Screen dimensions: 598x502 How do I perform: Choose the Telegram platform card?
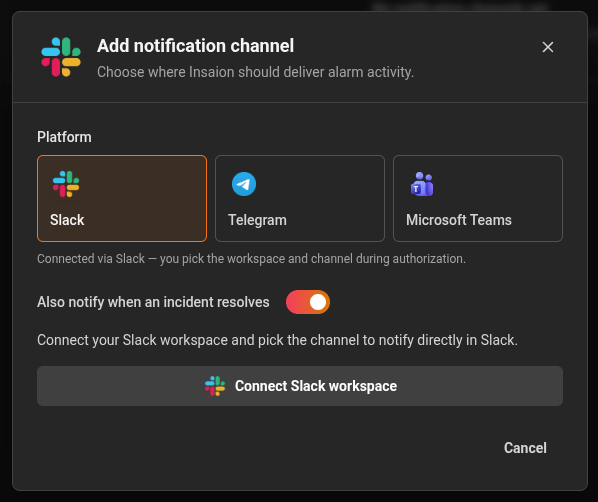pos(300,198)
